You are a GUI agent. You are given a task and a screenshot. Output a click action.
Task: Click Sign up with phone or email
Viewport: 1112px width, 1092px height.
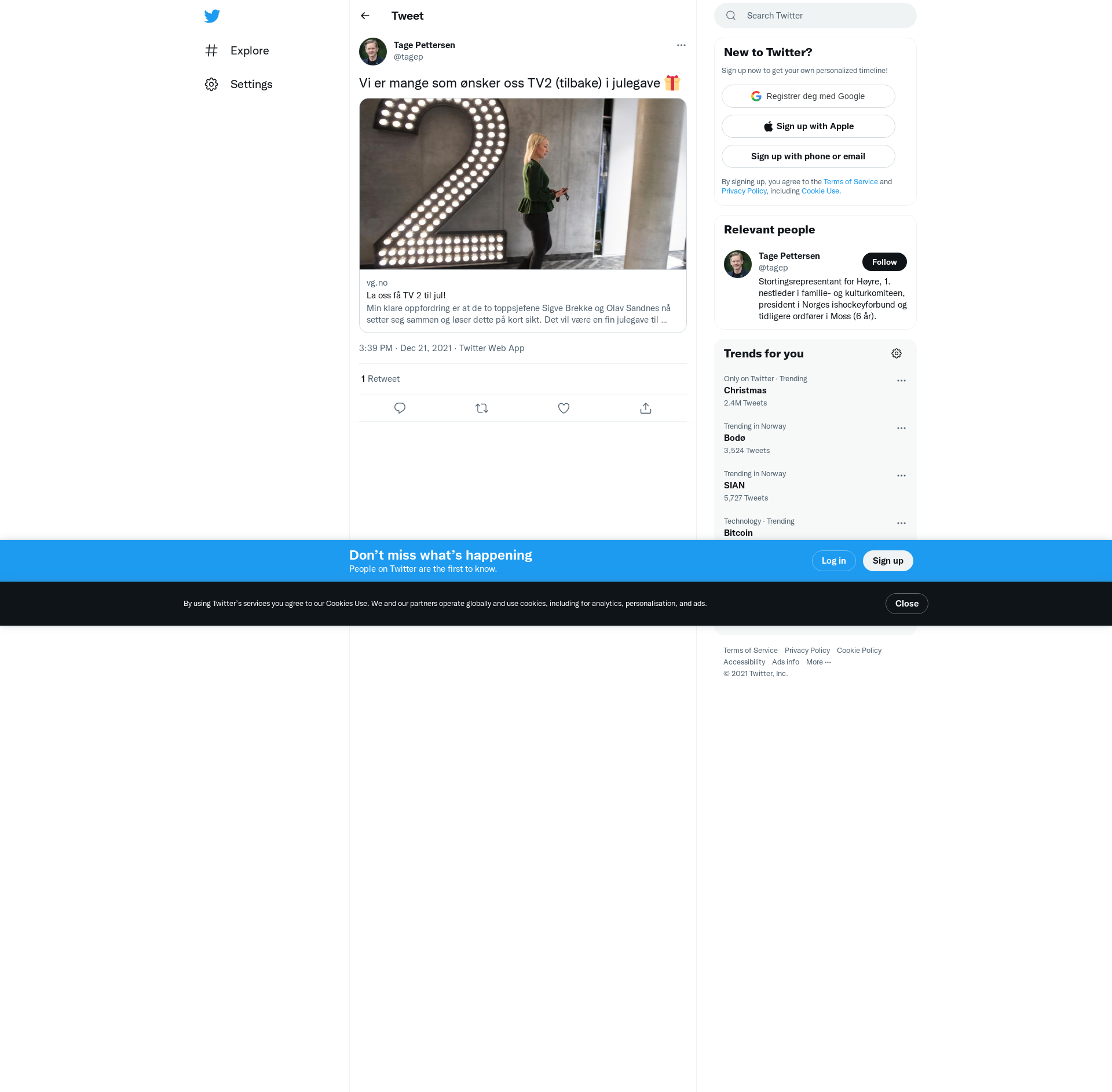pyautogui.click(x=809, y=156)
